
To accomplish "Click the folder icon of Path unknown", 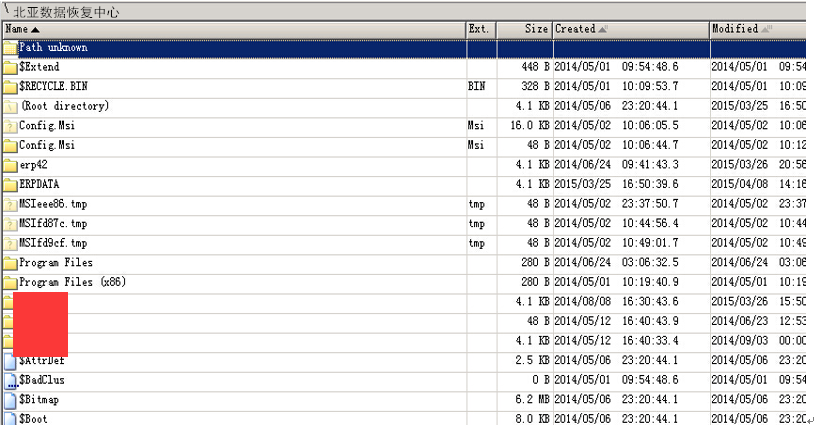I will tap(10, 48).
